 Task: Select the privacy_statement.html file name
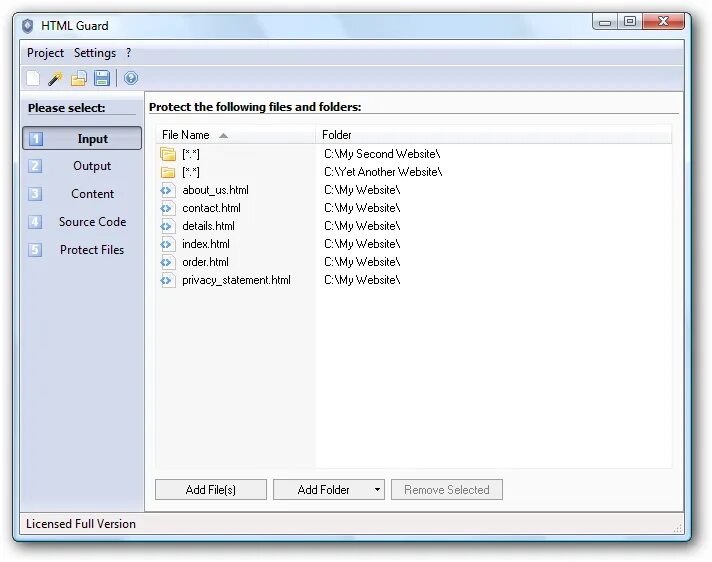236,280
